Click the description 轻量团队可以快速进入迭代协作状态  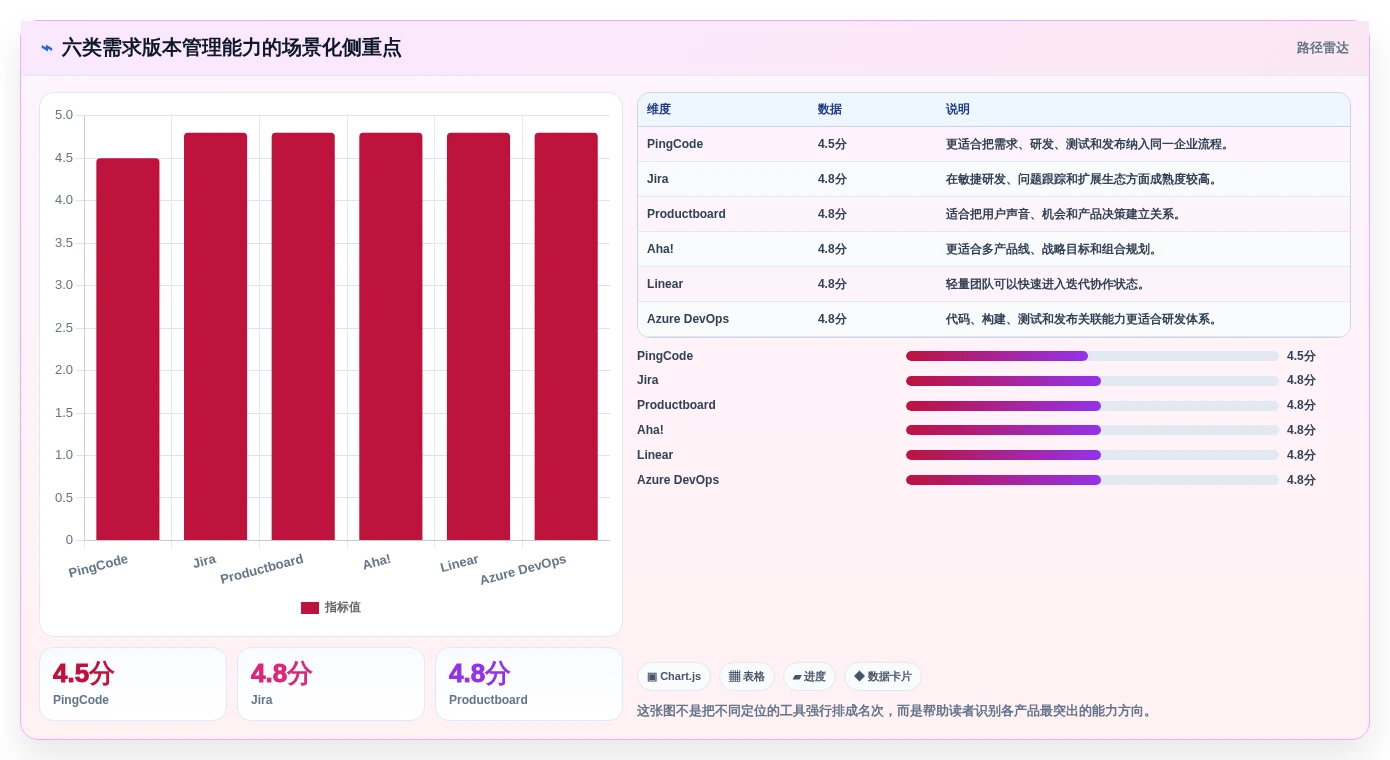point(1047,284)
